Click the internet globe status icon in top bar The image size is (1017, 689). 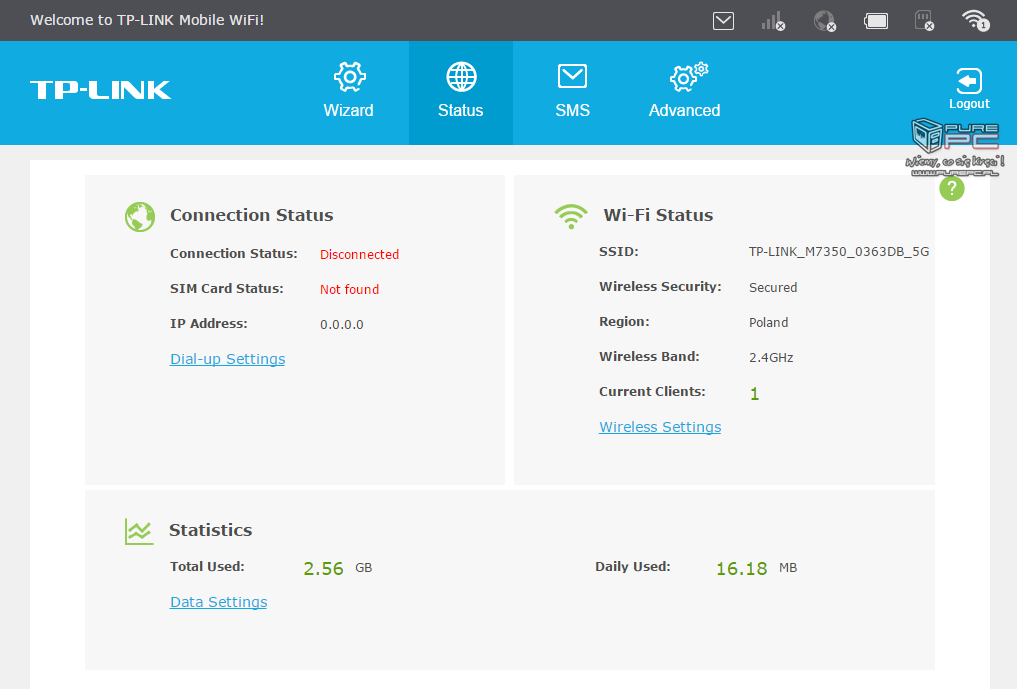click(x=824, y=20)
